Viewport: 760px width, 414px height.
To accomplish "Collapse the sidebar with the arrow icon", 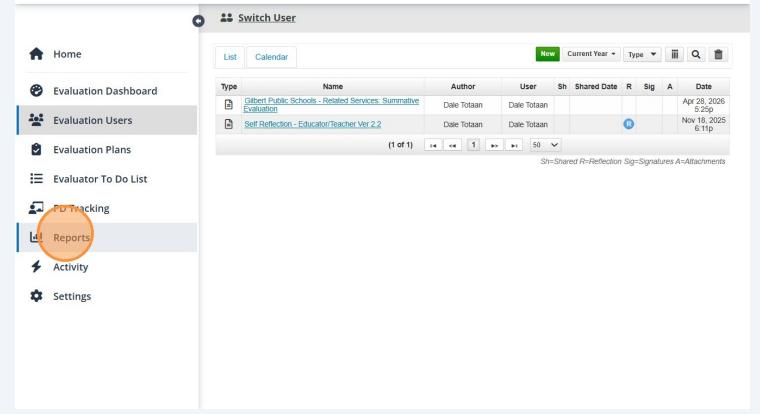I will click(198, 21).
